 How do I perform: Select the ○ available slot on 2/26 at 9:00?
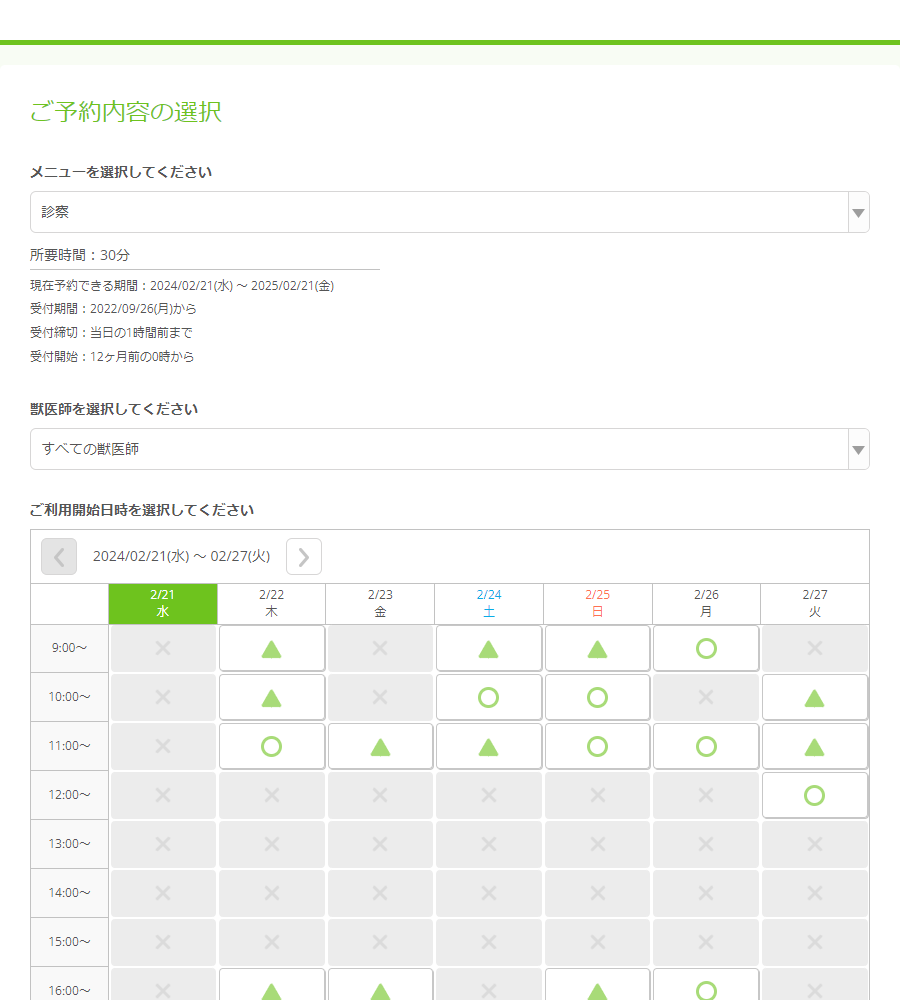click(706, 648)
